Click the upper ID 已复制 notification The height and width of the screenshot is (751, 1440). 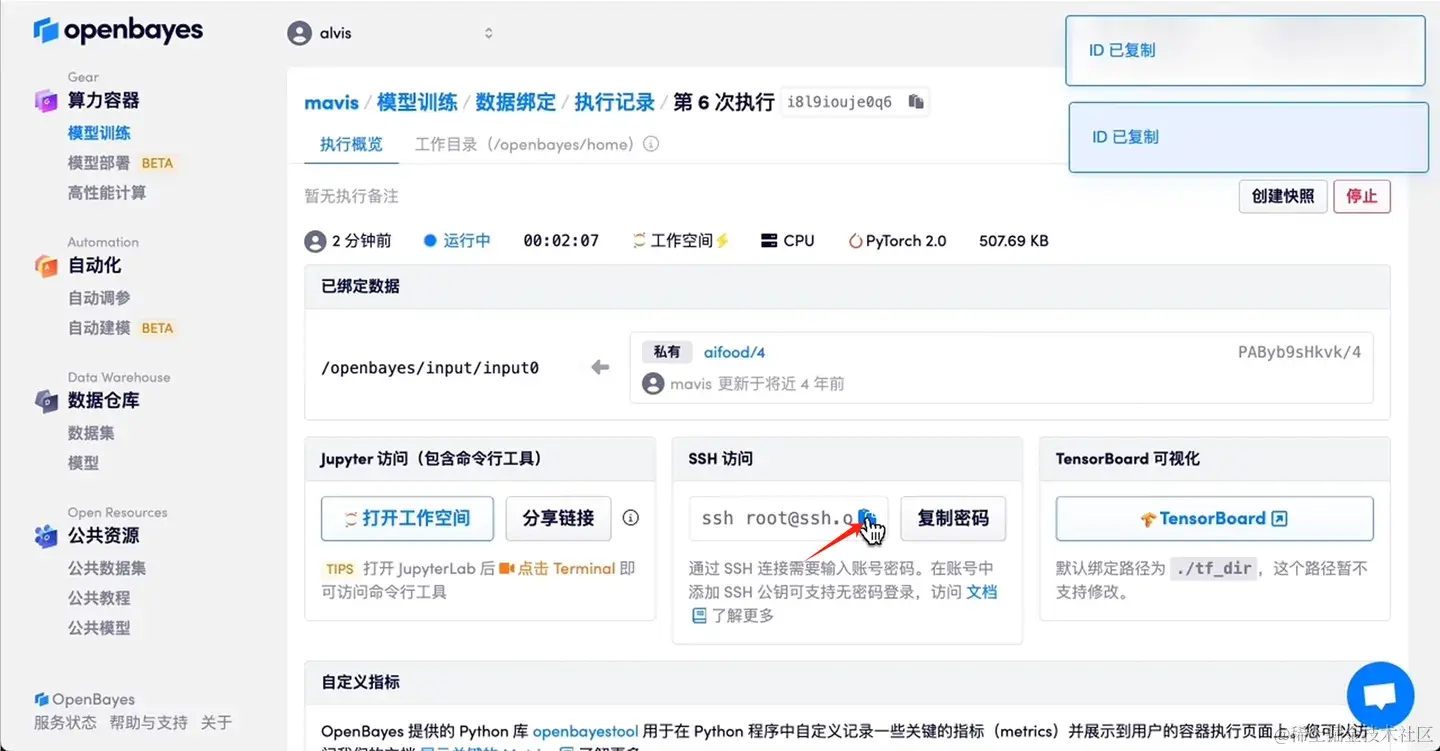tap(1245, 50)
